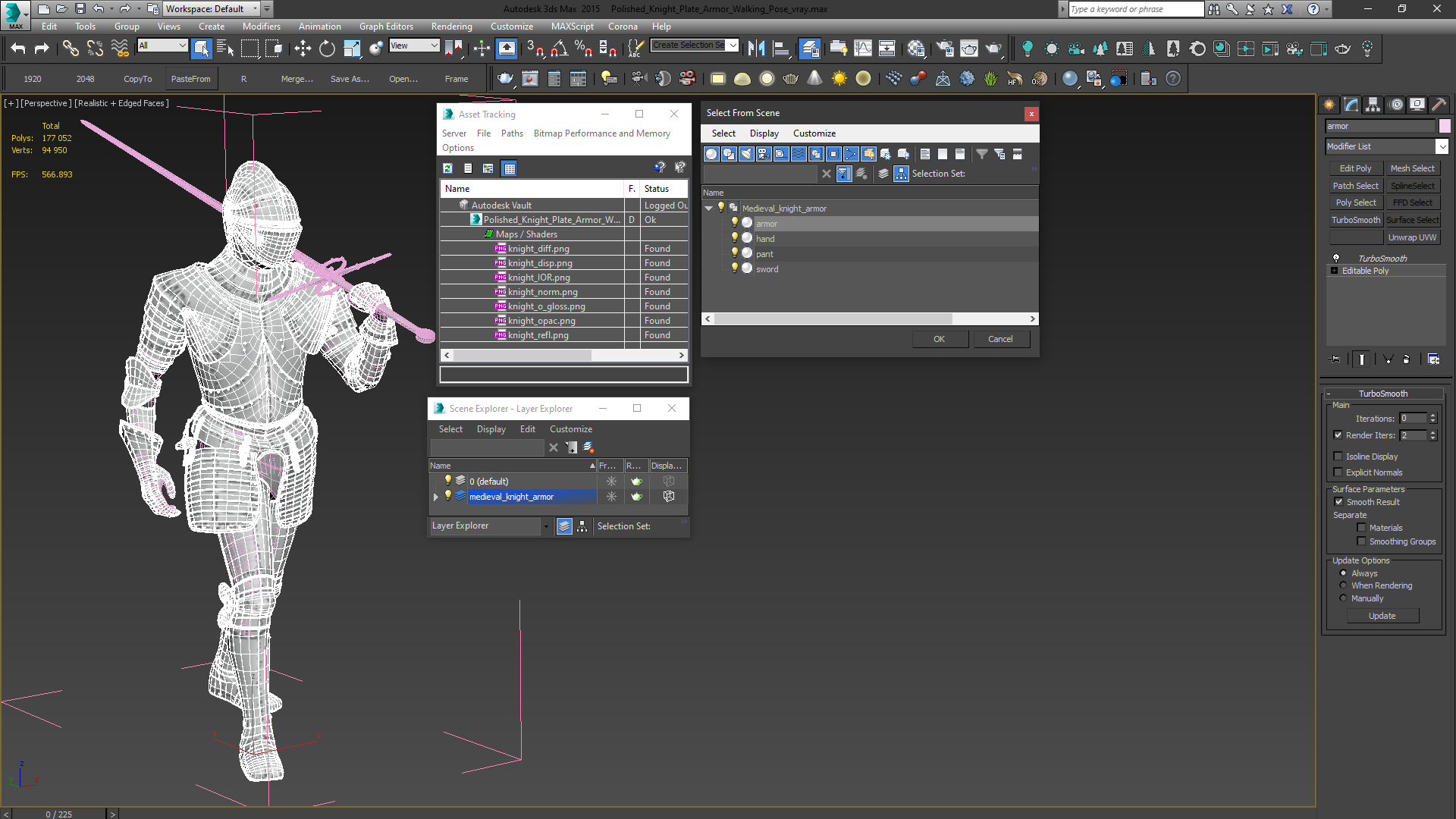1456x819 pixels.
Task: Click the Redo arrow in main toolbar
Action: 42,49
